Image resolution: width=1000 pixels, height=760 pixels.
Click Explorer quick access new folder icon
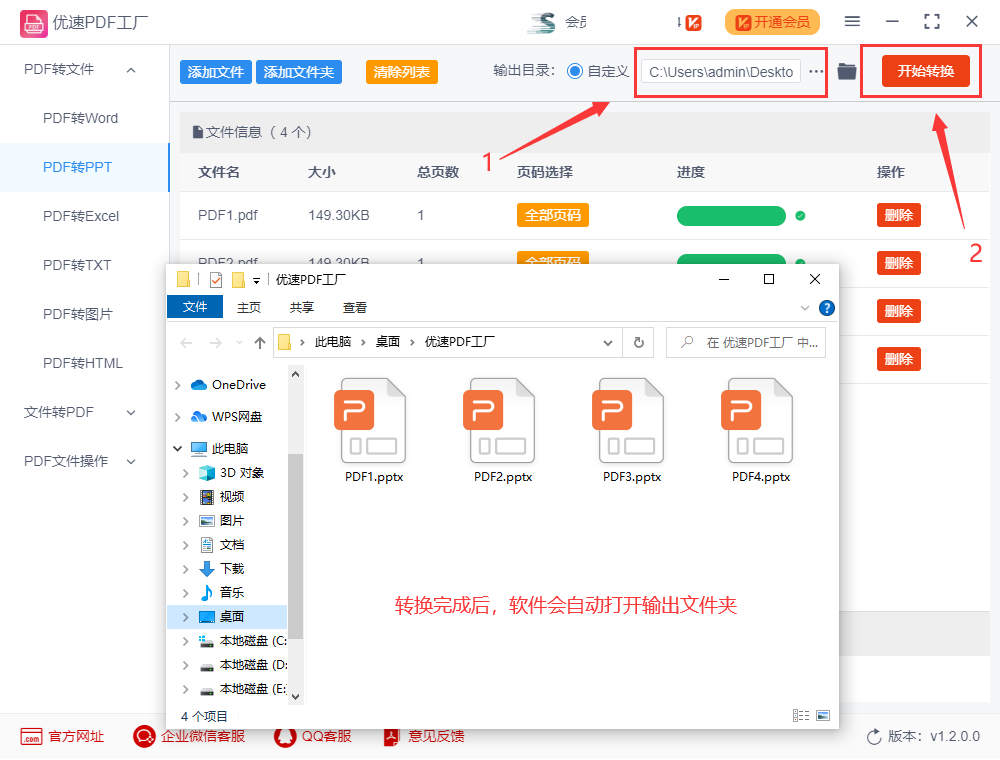coord(239,279)
